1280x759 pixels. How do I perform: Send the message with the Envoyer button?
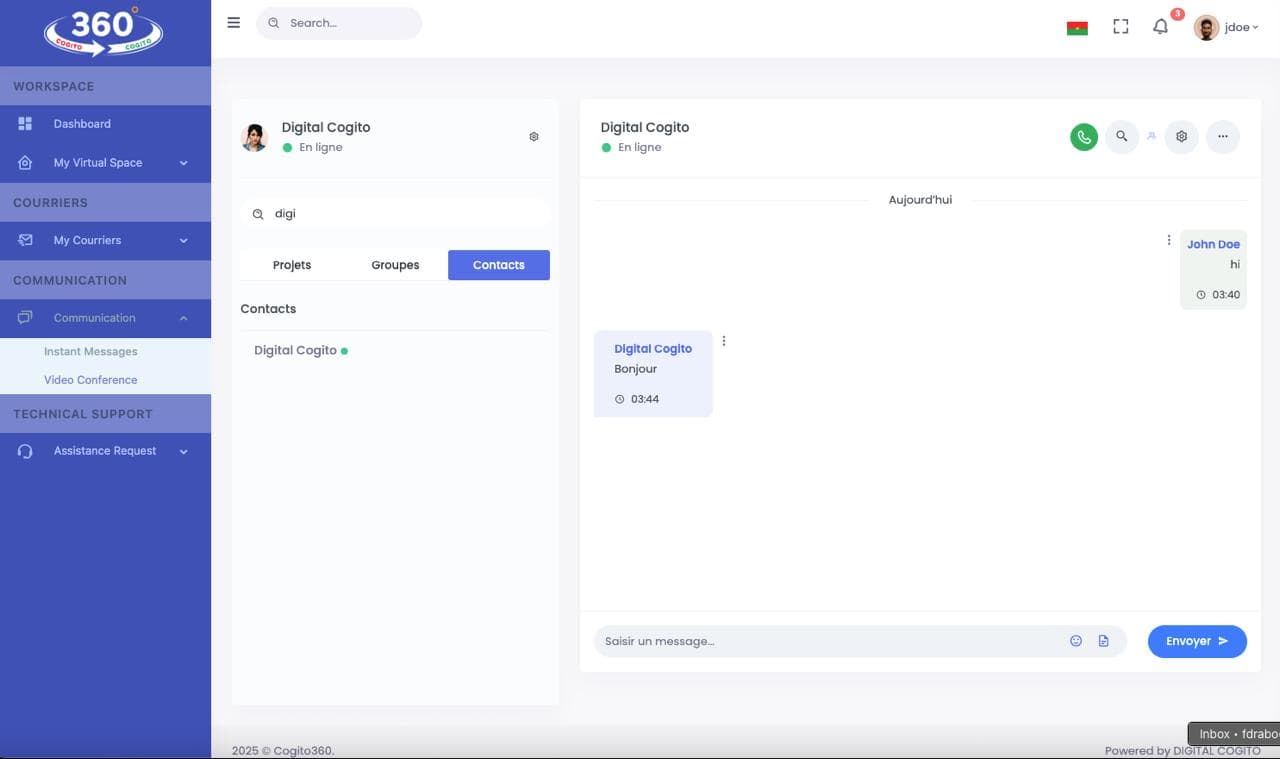pos(1196,641)
